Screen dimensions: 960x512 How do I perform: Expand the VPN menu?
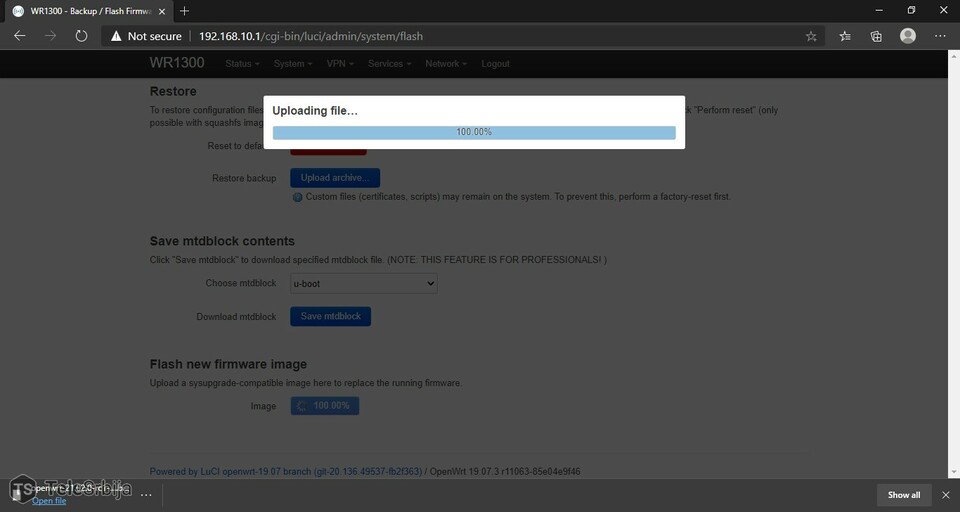[x=340, y=64]
